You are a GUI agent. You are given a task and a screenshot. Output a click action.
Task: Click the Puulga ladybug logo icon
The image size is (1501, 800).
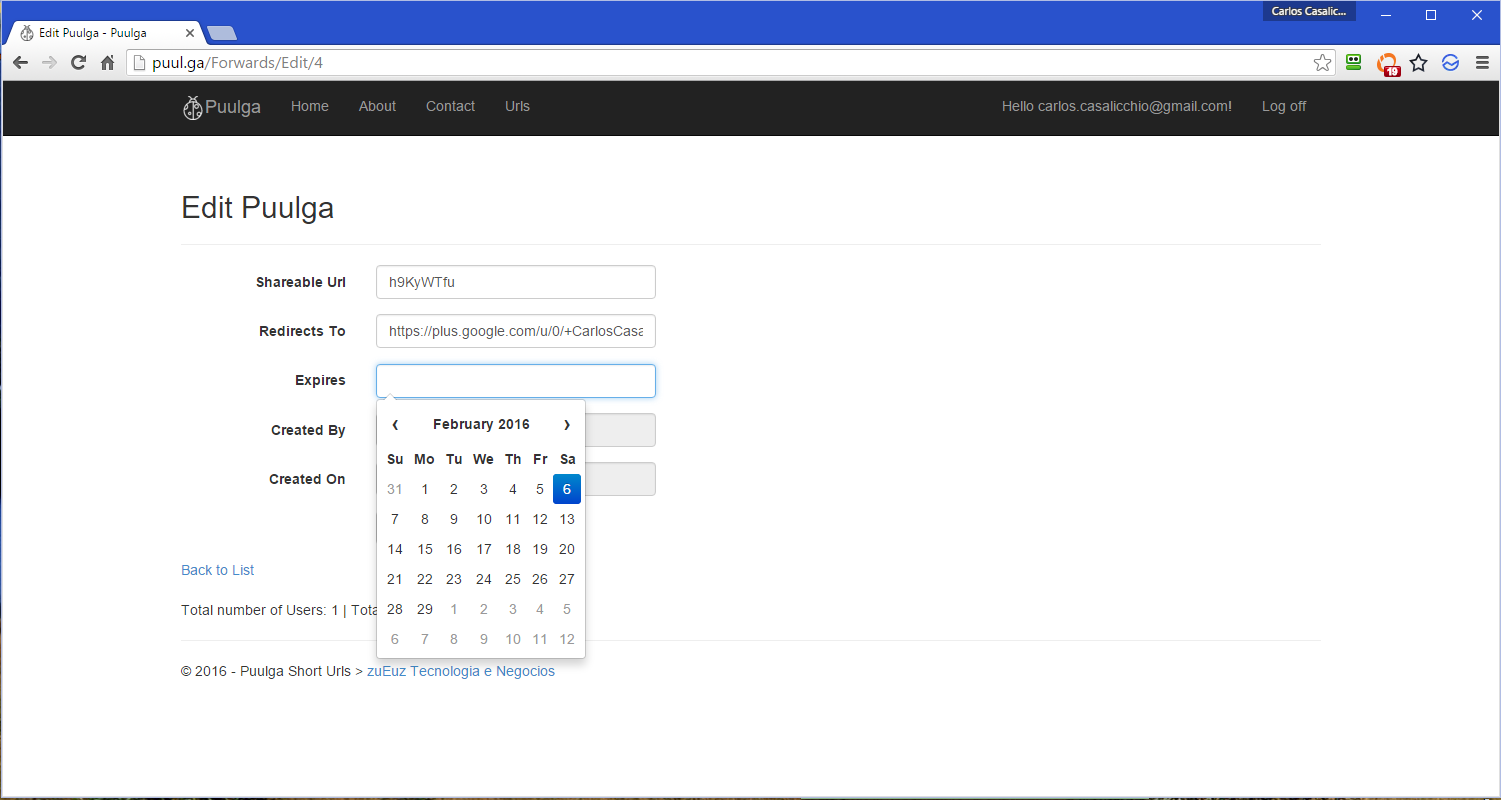tap(192, 107)
